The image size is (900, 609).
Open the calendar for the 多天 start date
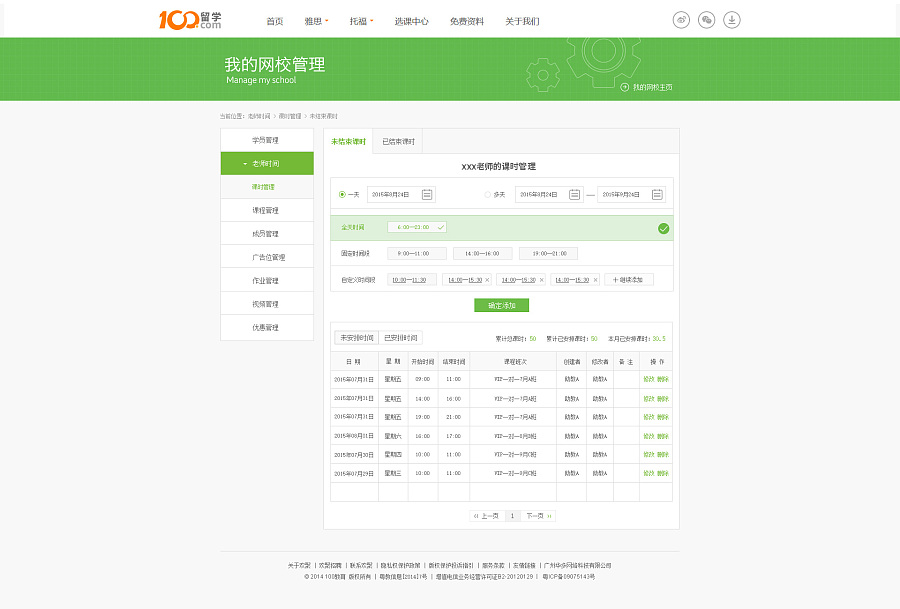click(574, 194)
